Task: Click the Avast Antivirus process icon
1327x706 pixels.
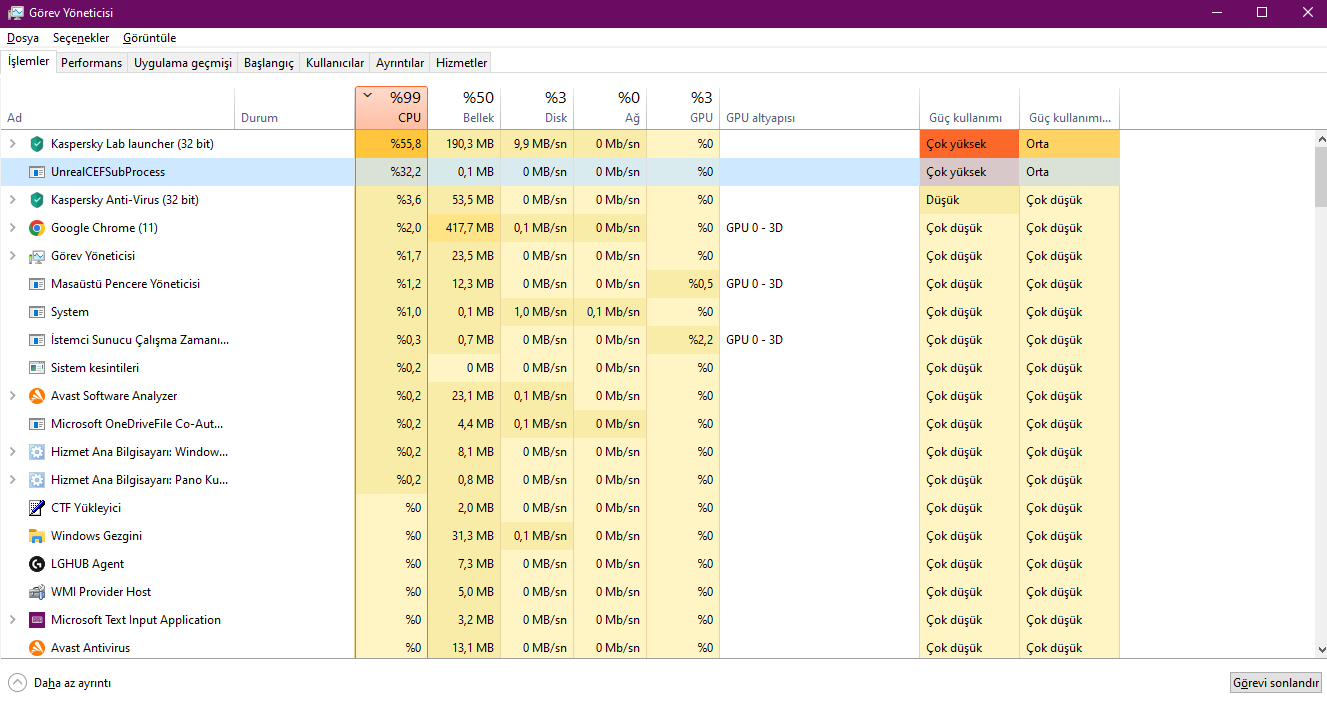Action: pyautogui.click(x=37, y=648)
